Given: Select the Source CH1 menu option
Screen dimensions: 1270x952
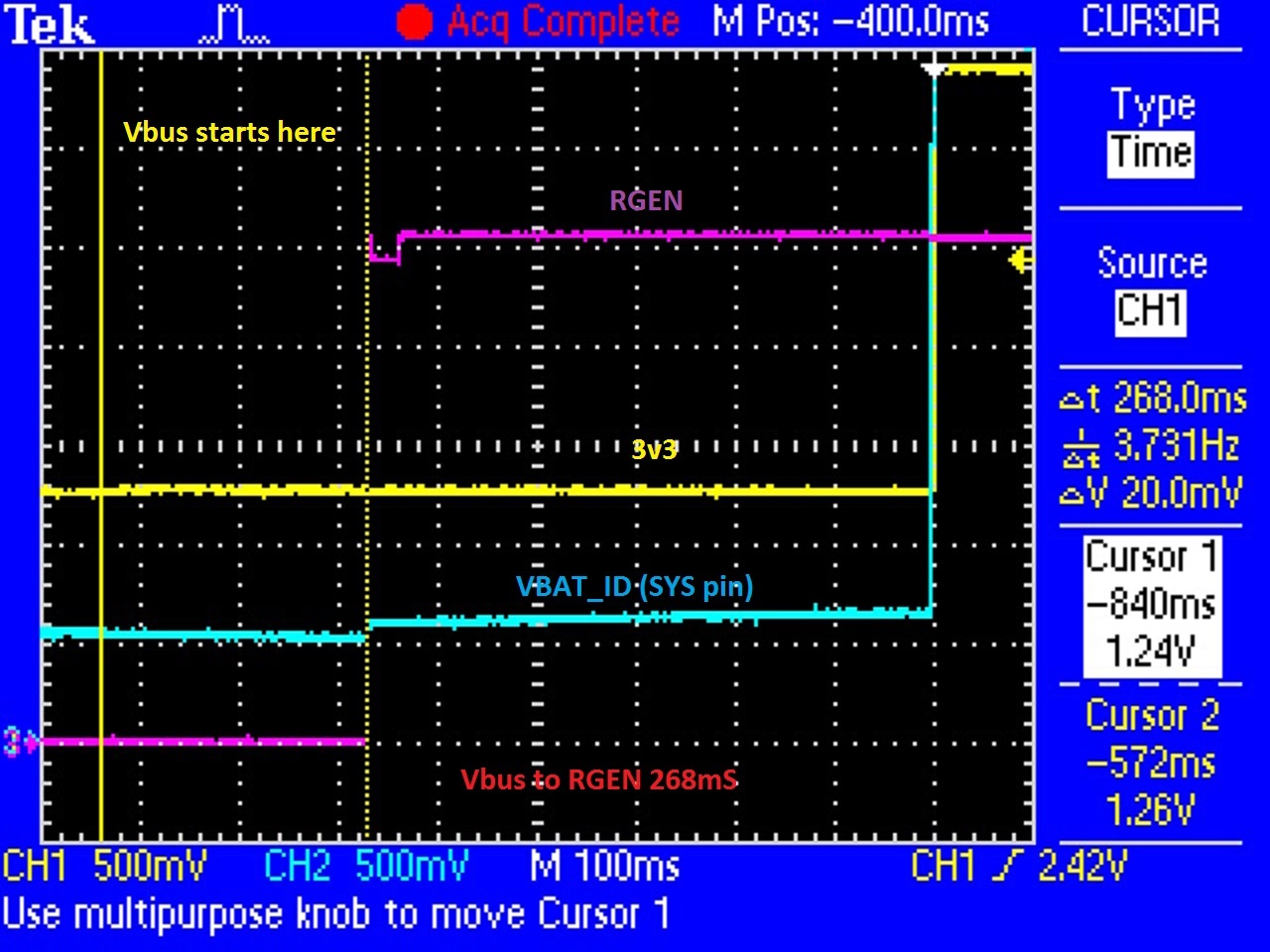Looking at the screenshot, I should tap(1151, 290).
